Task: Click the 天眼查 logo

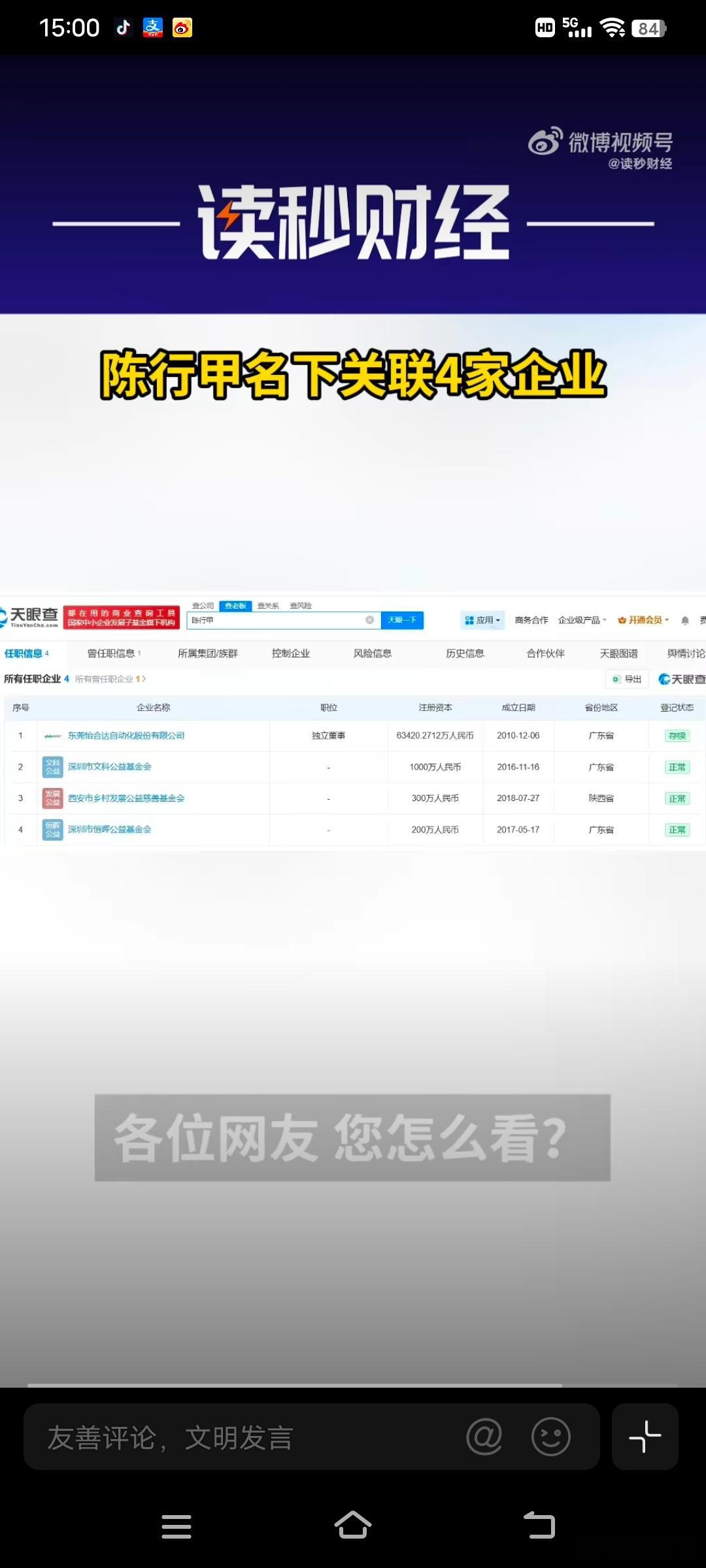Action: point(29,616)
